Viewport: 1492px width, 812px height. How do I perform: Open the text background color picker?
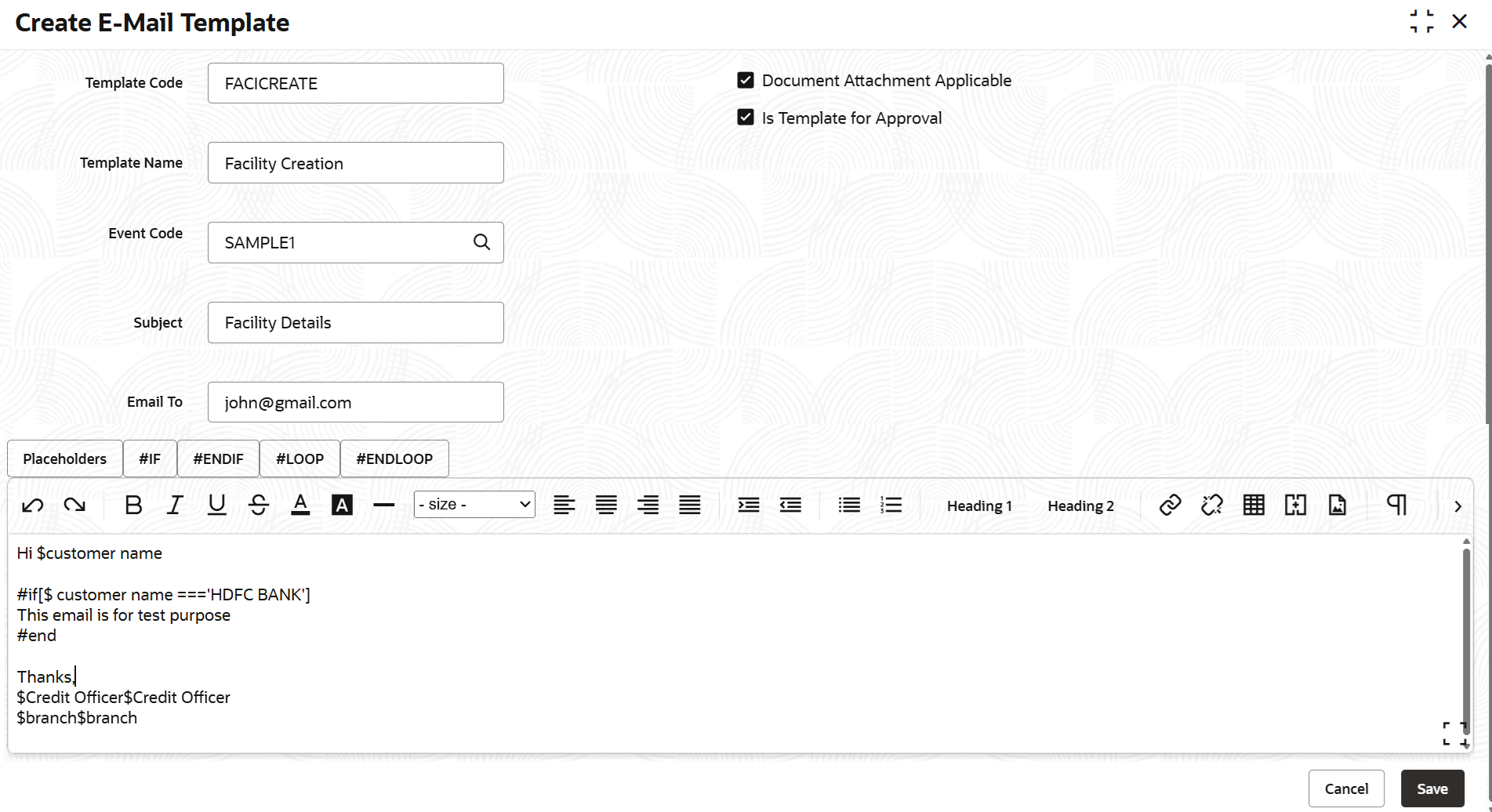pyautogui.click(x=342, y=506)
